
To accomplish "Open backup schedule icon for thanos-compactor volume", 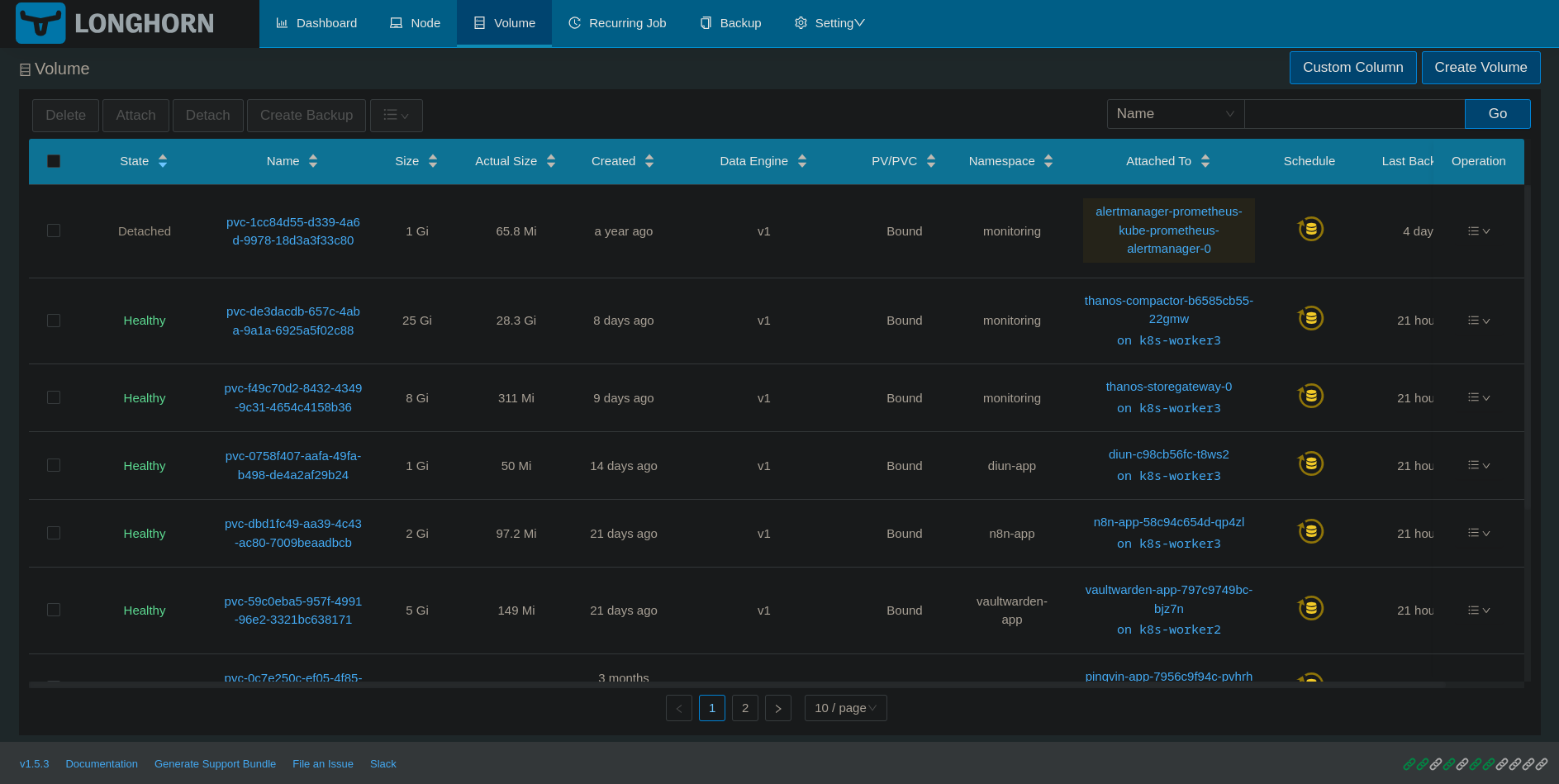I will (x=1310, y=318).
